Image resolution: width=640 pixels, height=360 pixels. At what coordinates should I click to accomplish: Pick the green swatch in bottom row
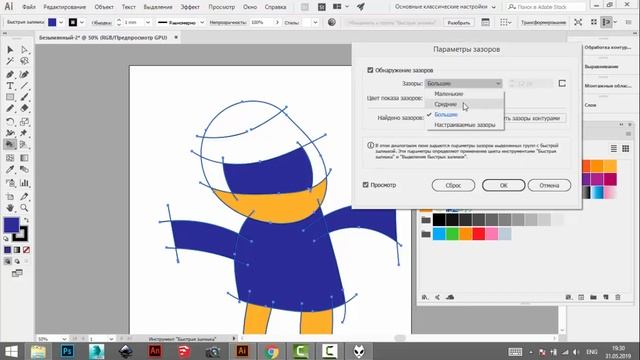(452, 234)
